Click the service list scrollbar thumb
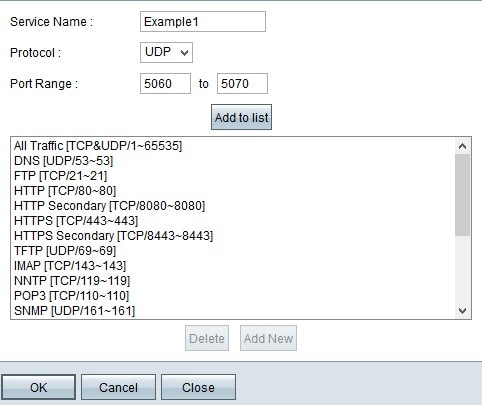Image resolution: width=482 pixels, height=405 pixels. [462, 195]
